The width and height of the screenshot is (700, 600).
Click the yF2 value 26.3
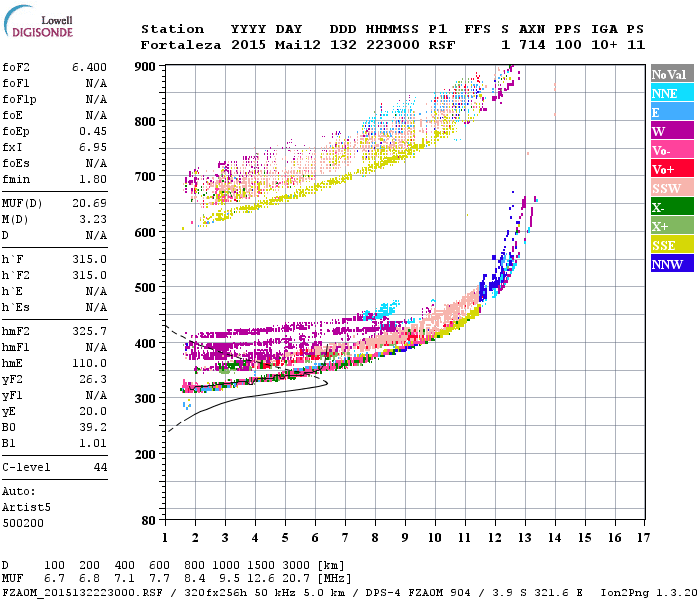93,379
